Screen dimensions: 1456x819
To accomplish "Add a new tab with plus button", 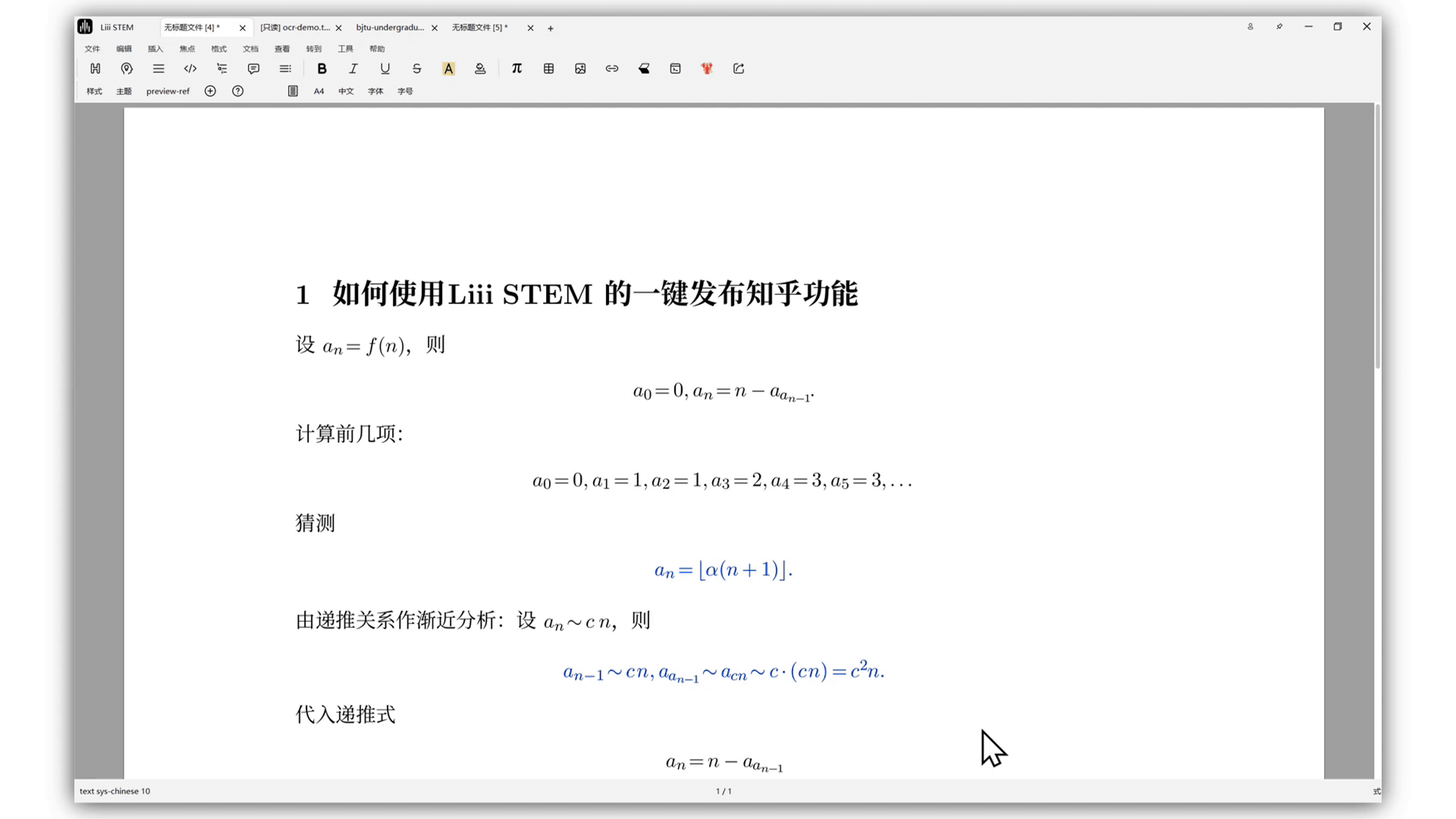I will tap(551, 28).
